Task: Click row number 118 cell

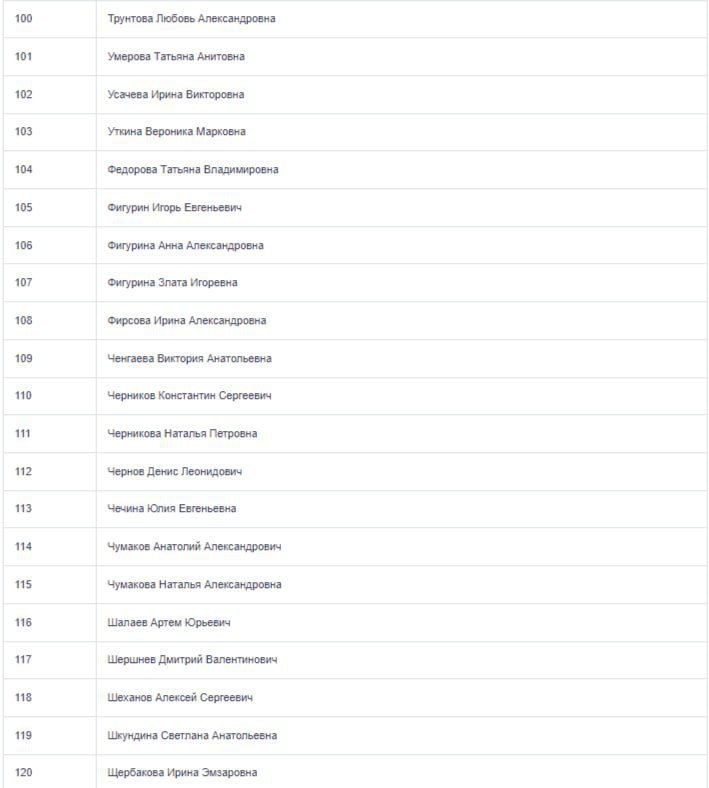Action: pyautogui.click(x=24, y=698)
